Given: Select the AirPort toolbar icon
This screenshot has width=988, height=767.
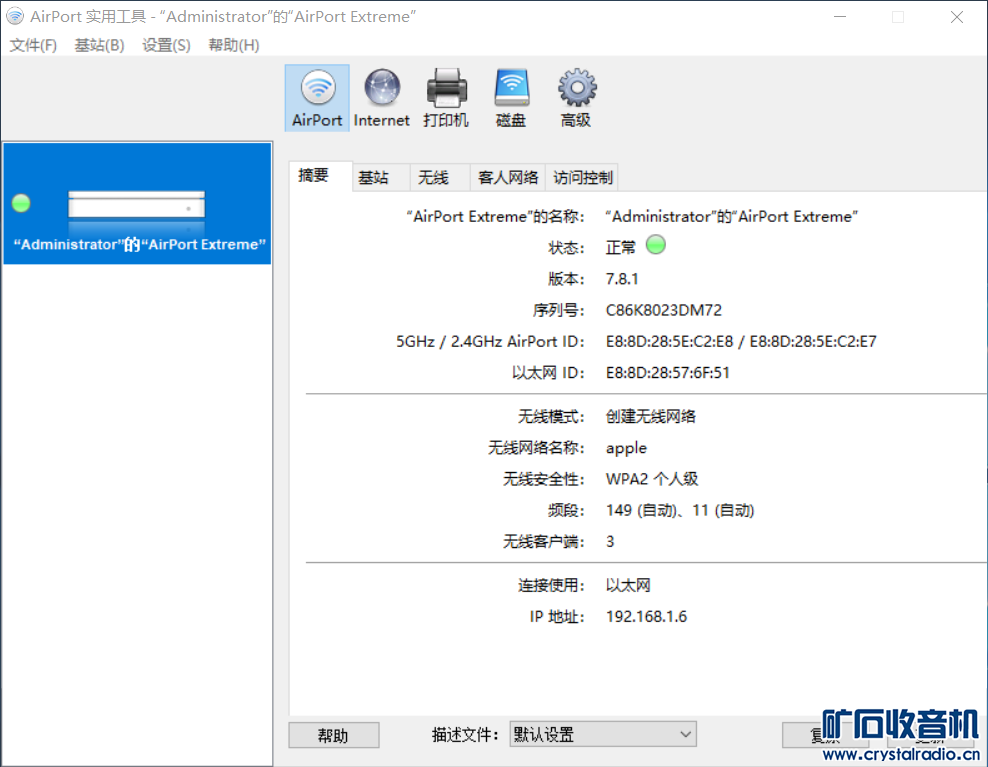Looking at the screenshot, I should point(317,98).
